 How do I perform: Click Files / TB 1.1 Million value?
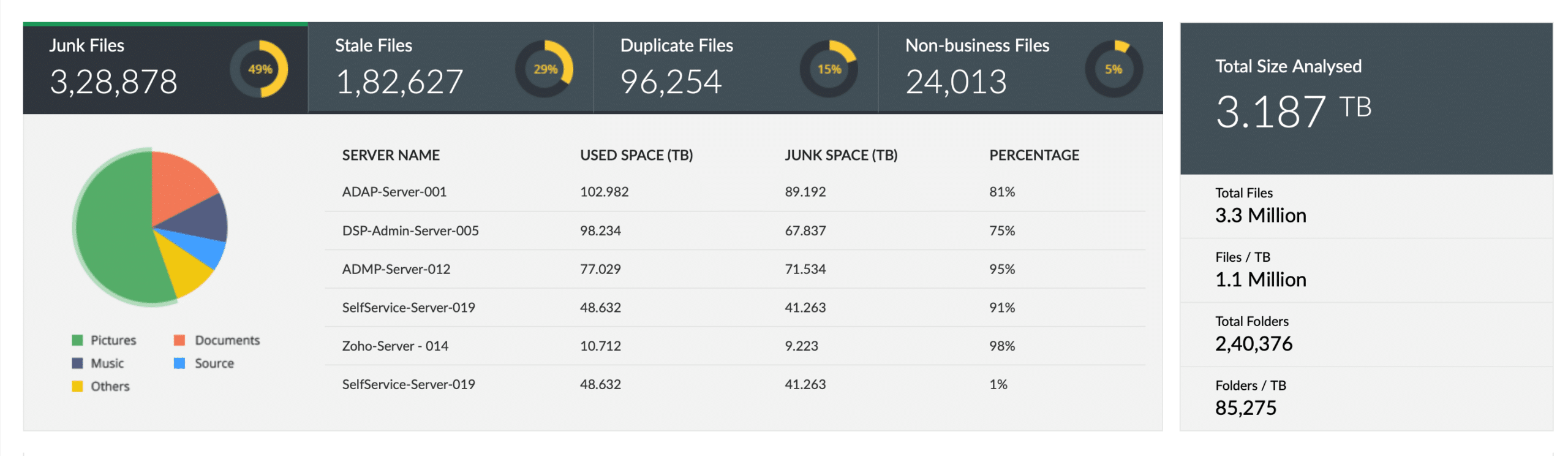(x=1261, y=280)
